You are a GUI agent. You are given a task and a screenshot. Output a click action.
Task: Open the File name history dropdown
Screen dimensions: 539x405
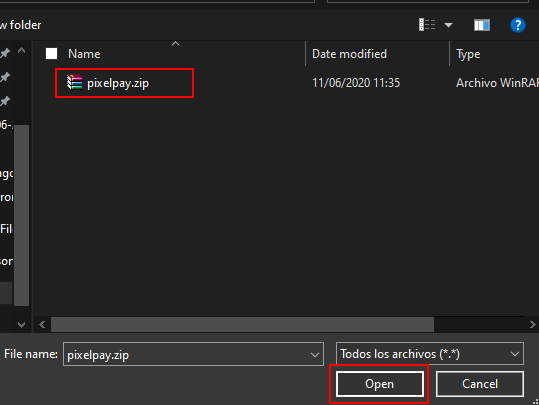tap(315, 354)
